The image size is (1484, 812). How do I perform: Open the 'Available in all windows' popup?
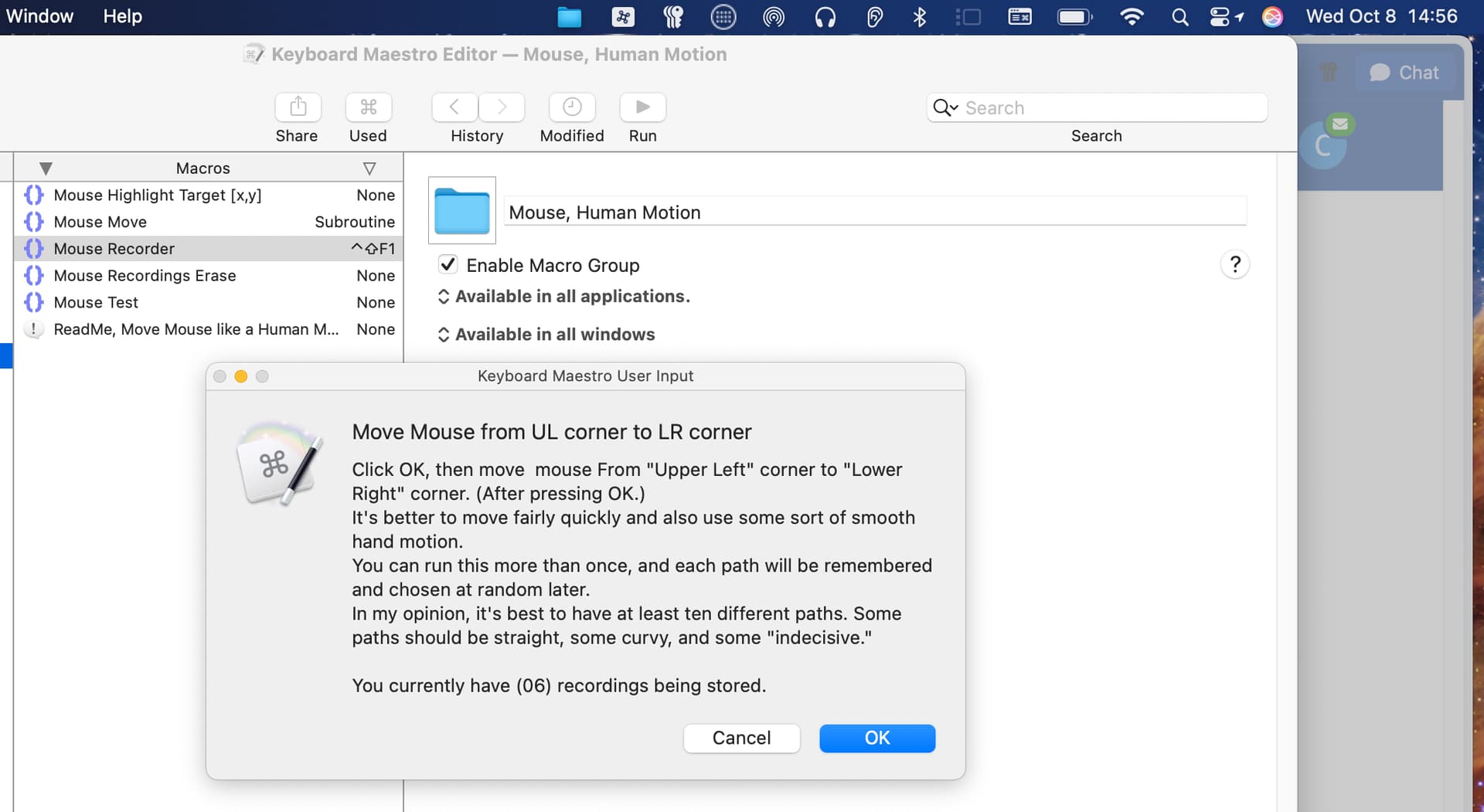tap(546, 335)
